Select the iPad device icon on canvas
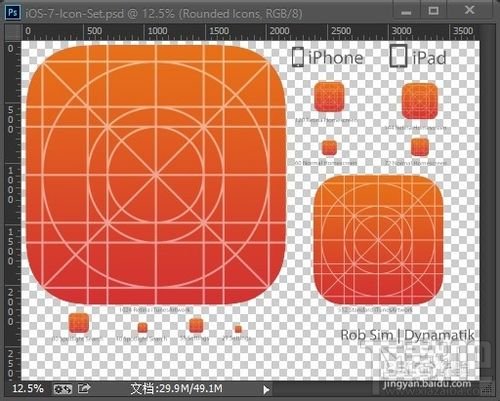The image size is (500, 401). [x=399, y=56]
